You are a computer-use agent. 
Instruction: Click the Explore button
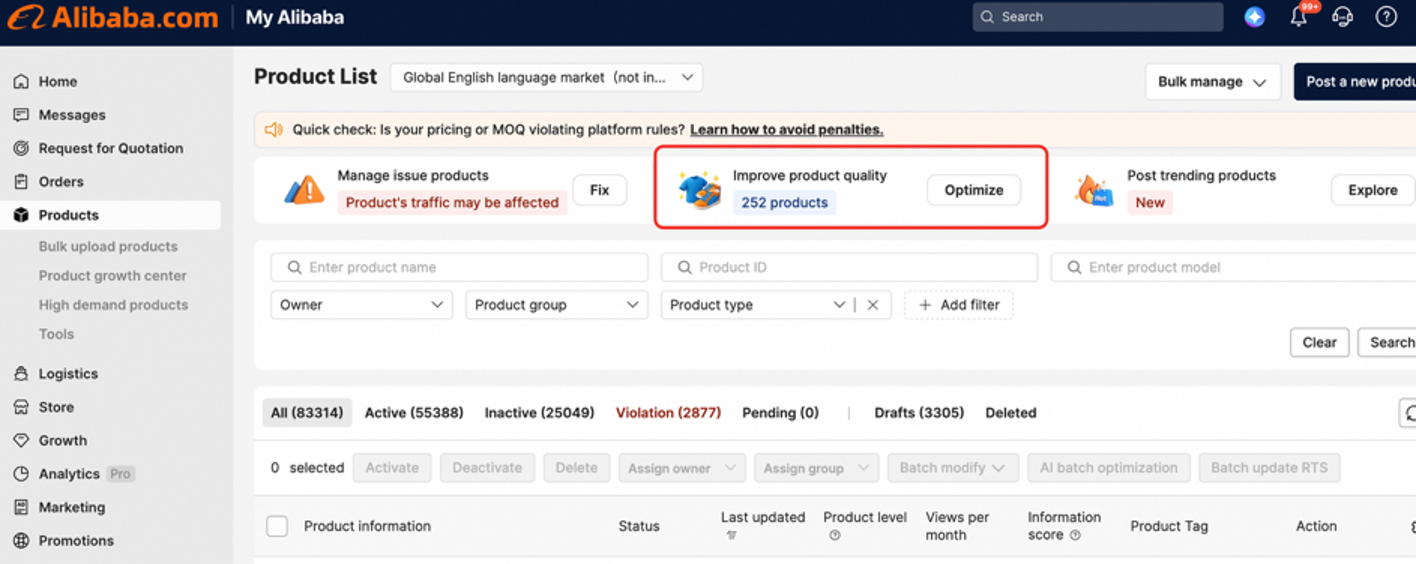(1373, 190)
